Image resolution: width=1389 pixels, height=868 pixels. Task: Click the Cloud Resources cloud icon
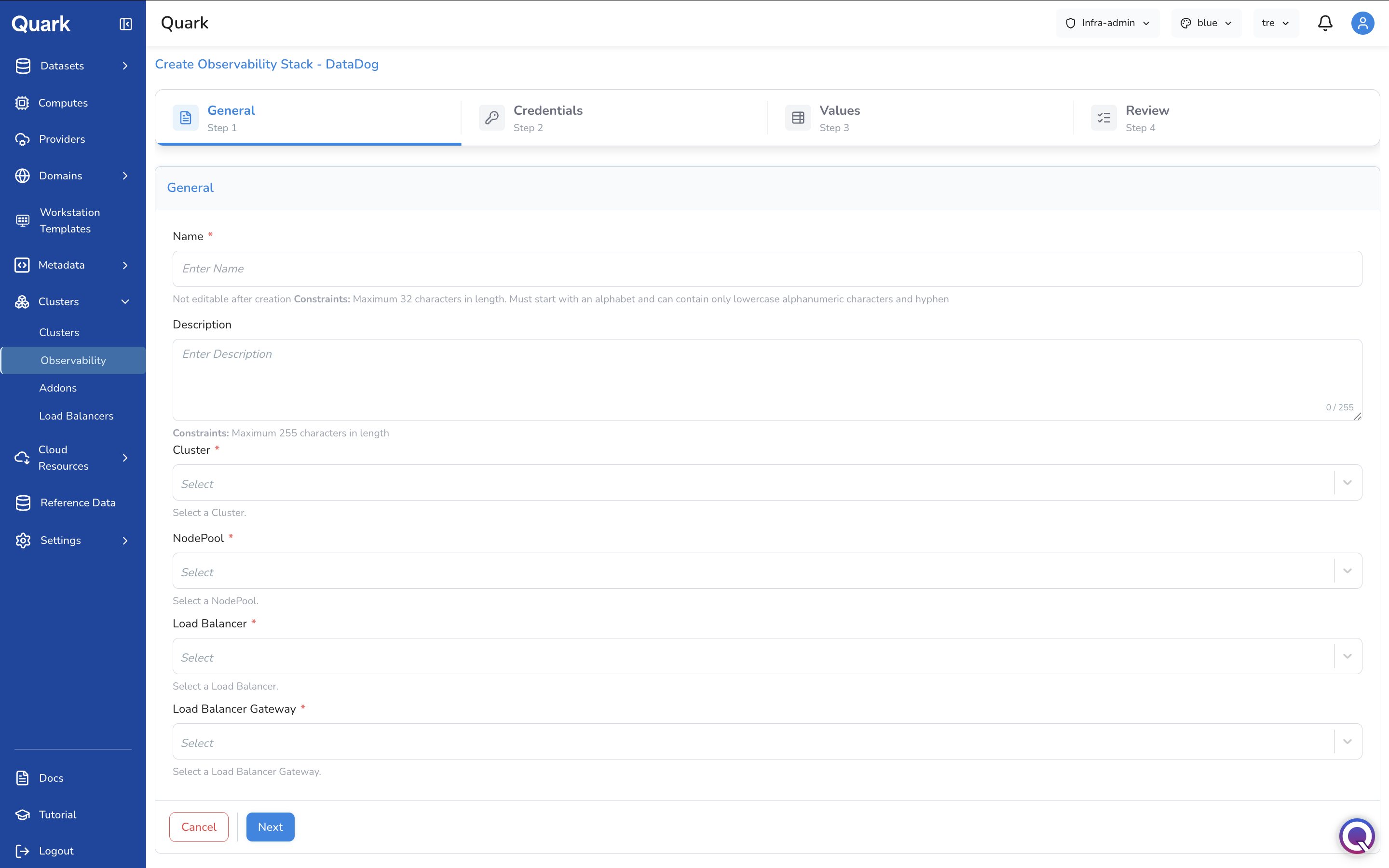tap(22, 458)
